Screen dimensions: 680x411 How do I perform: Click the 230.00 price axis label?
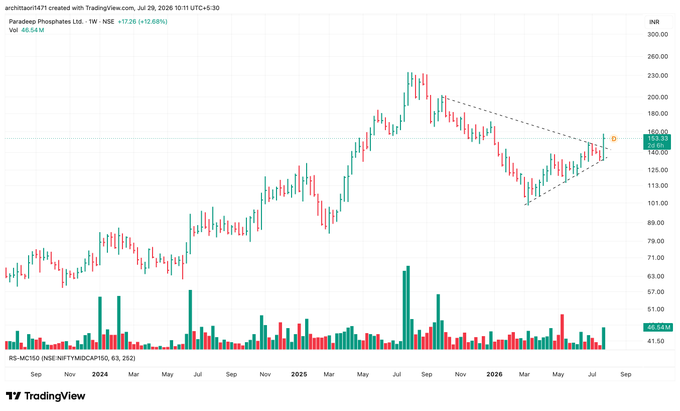tap(657, 75)
